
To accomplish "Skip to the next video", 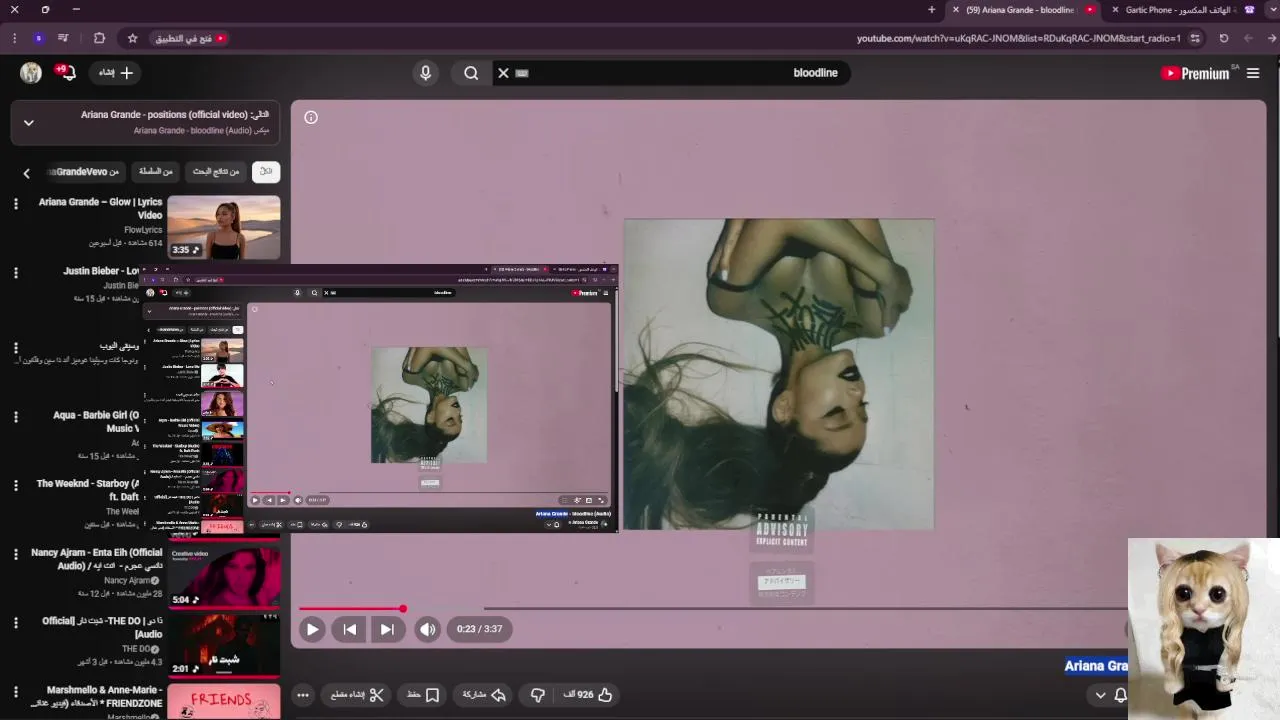I will (x=387, y=629).
